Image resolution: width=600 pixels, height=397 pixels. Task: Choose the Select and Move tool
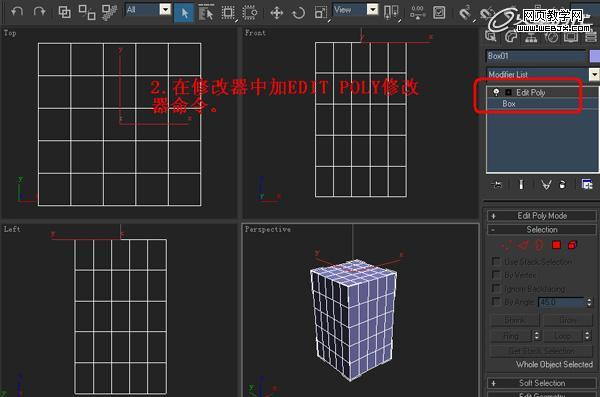point(276,13)
